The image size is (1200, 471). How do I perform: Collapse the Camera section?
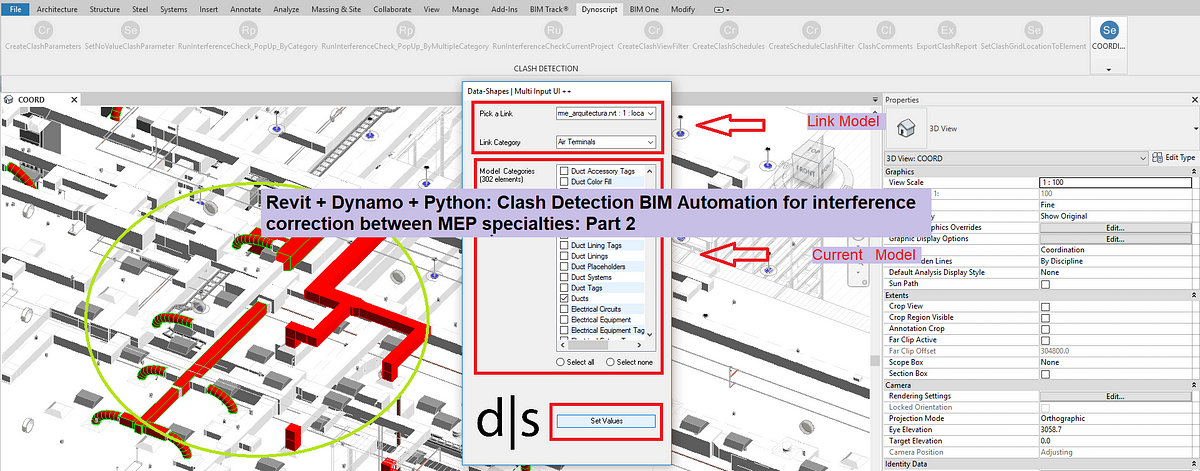[x=1192, y=384]
